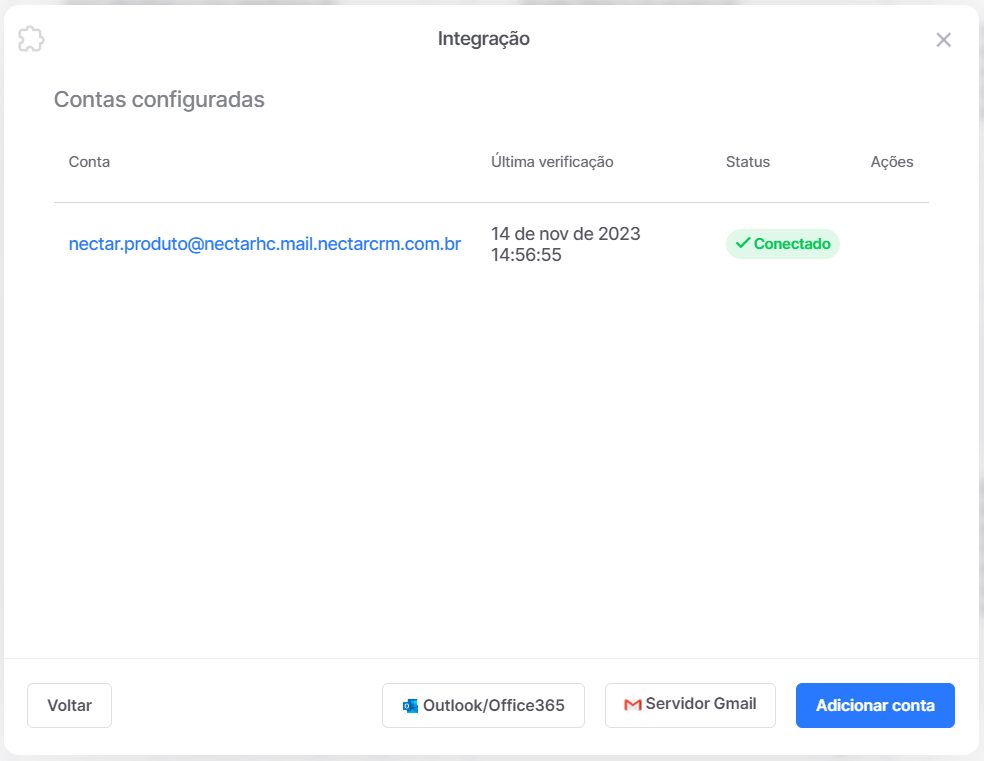Click Adicionar conta button
The width and height of the screenshot is (984, 761).
pos(875,705)
